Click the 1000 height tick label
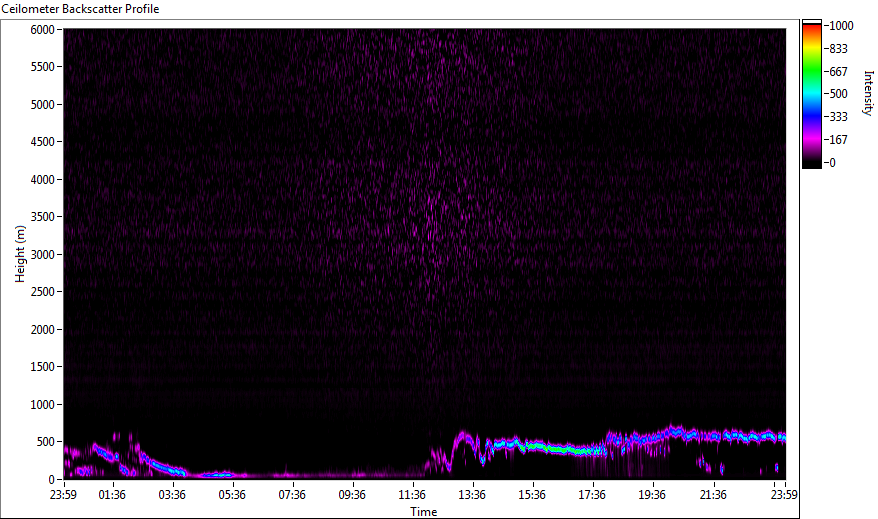This screenshot has width=878, height=519. point(43,405)
